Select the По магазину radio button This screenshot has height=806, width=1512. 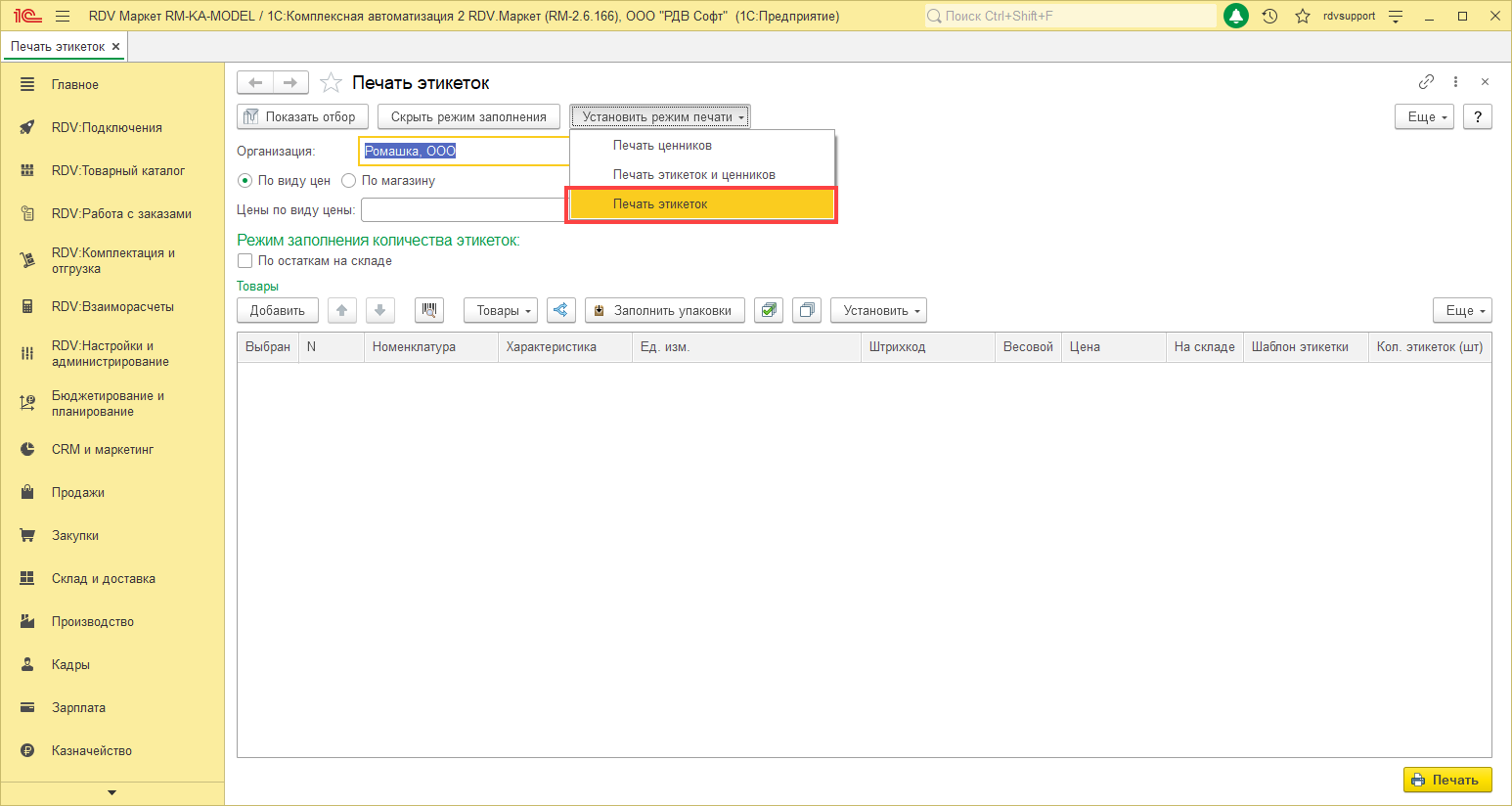coord(348,181)
